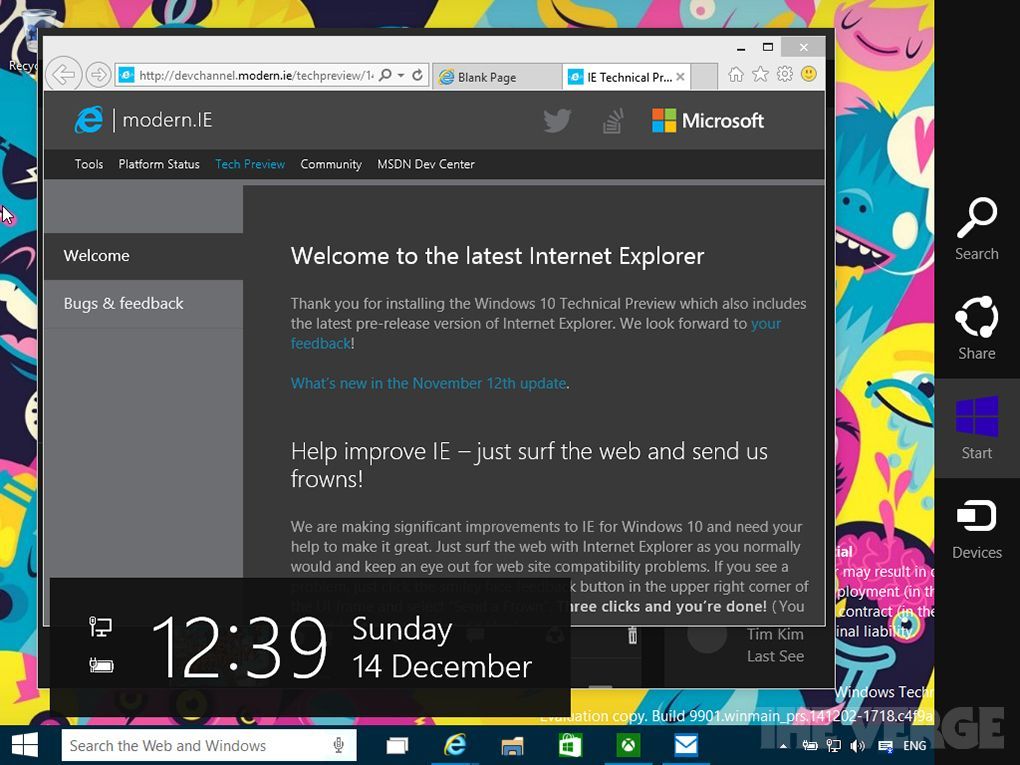Click the IE back navigation button
1020x765 pixels.
click(63, 75)
